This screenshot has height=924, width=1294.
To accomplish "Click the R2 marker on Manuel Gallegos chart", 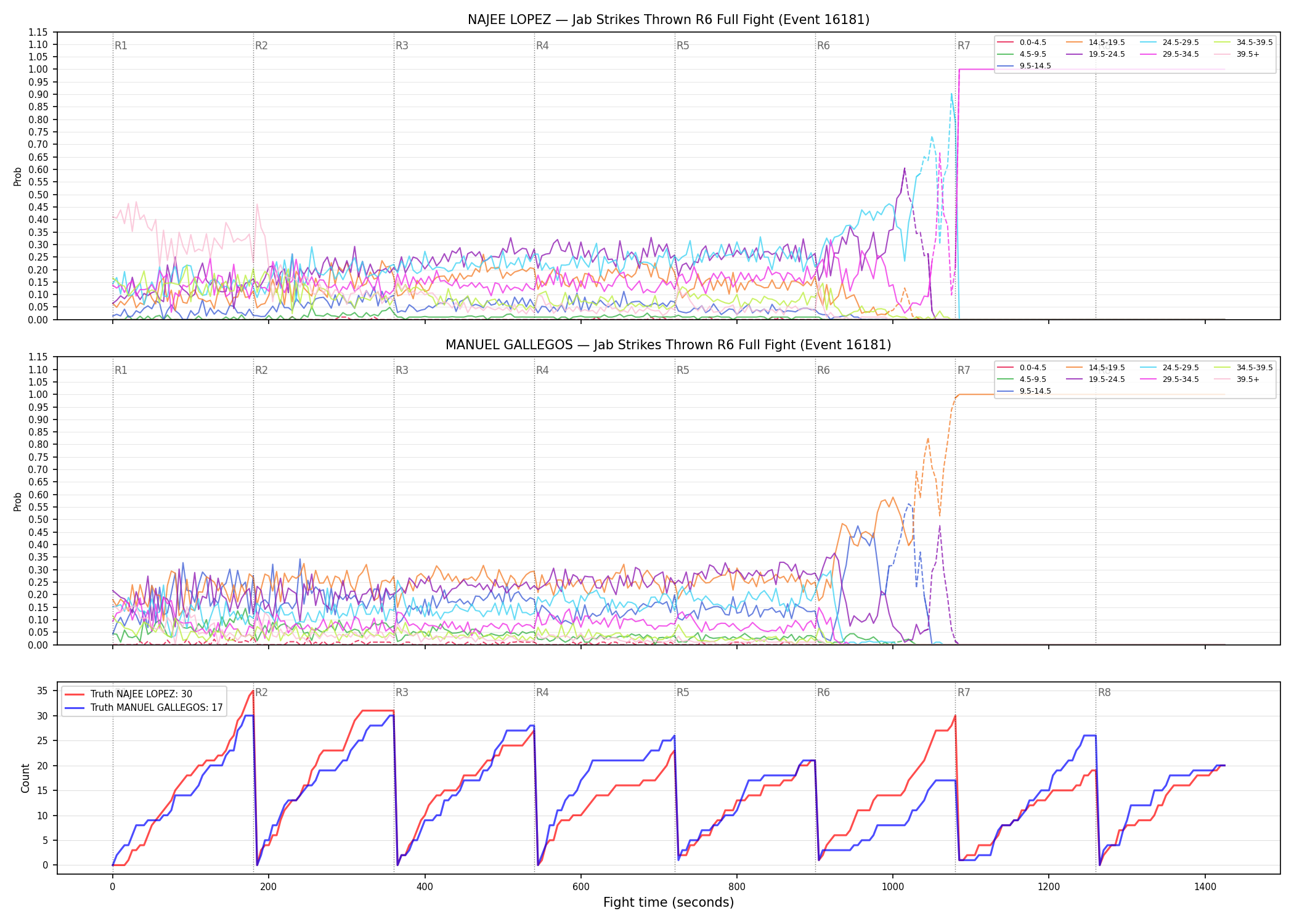I will click(x=261, y=370).
